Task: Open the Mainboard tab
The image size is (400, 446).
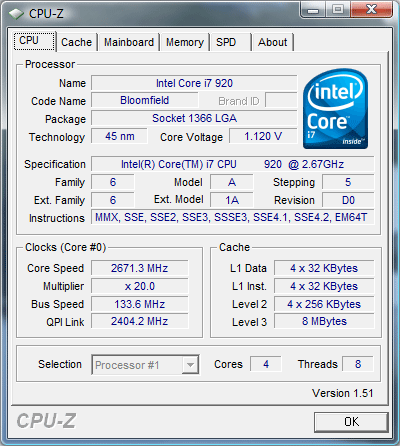Action: coord(129,42)
